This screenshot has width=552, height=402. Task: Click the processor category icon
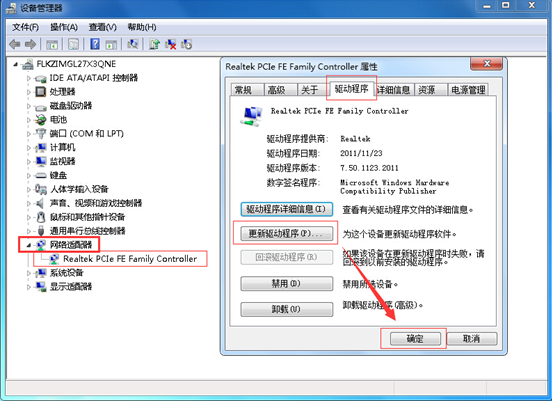[x=41, y=92]
